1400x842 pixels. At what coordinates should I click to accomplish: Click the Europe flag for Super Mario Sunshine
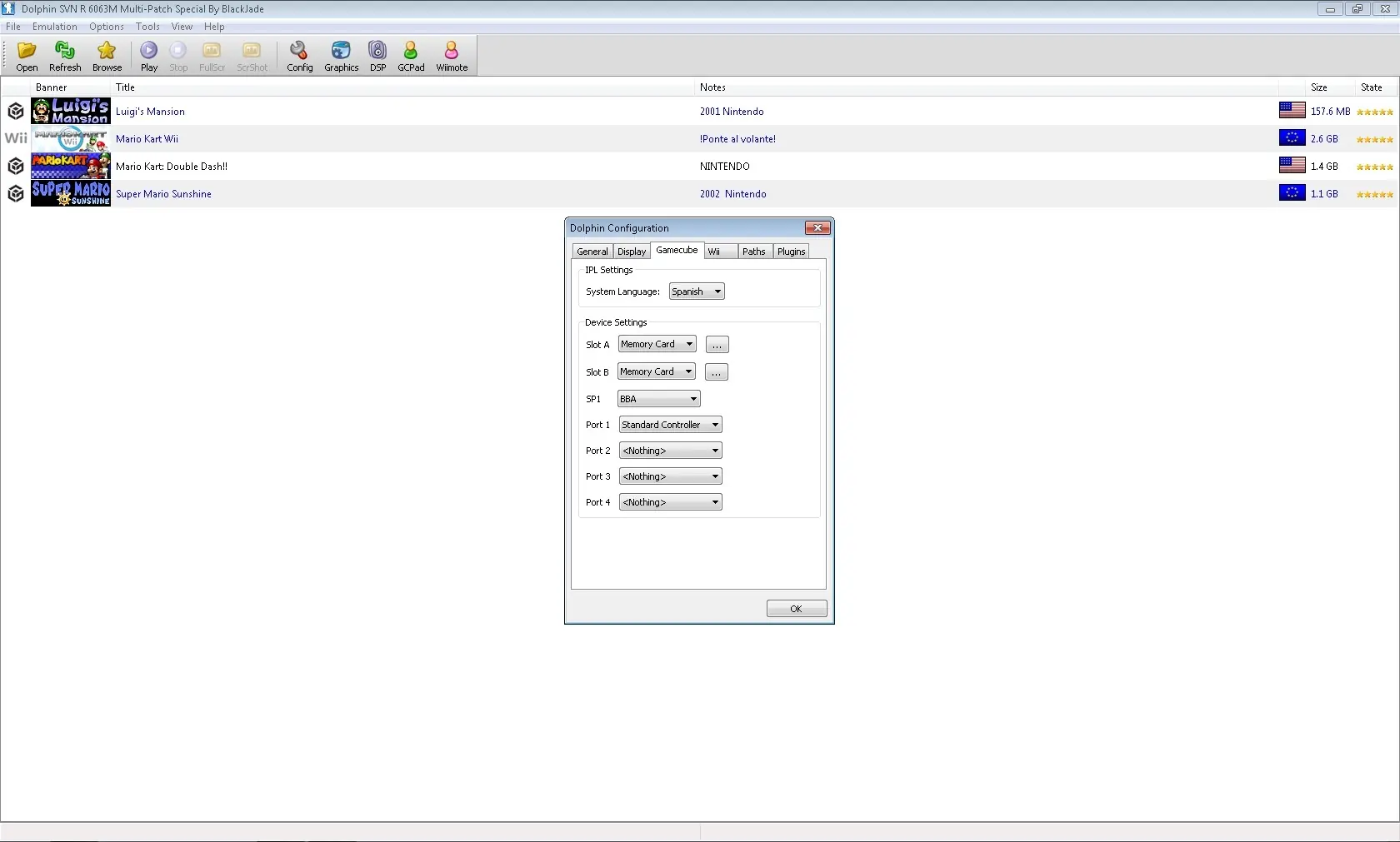click(x=1292, y=192)
